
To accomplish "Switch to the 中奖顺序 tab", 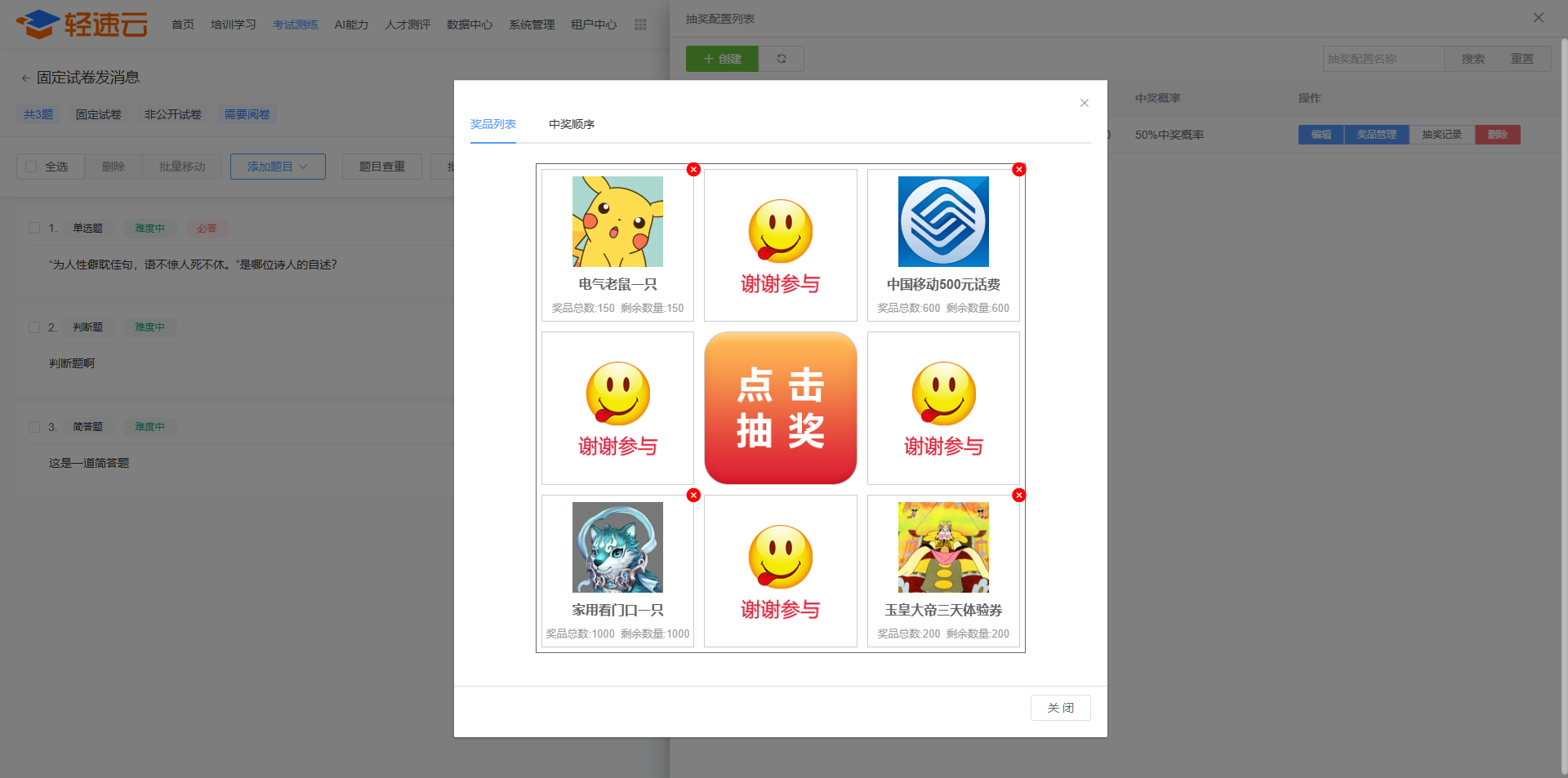I will (572, 124).
